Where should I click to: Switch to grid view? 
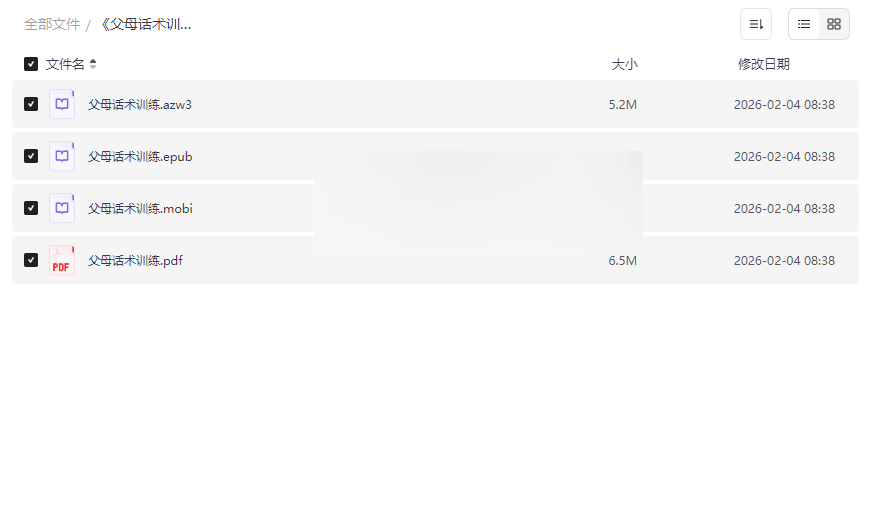click(x=834, y=24)
